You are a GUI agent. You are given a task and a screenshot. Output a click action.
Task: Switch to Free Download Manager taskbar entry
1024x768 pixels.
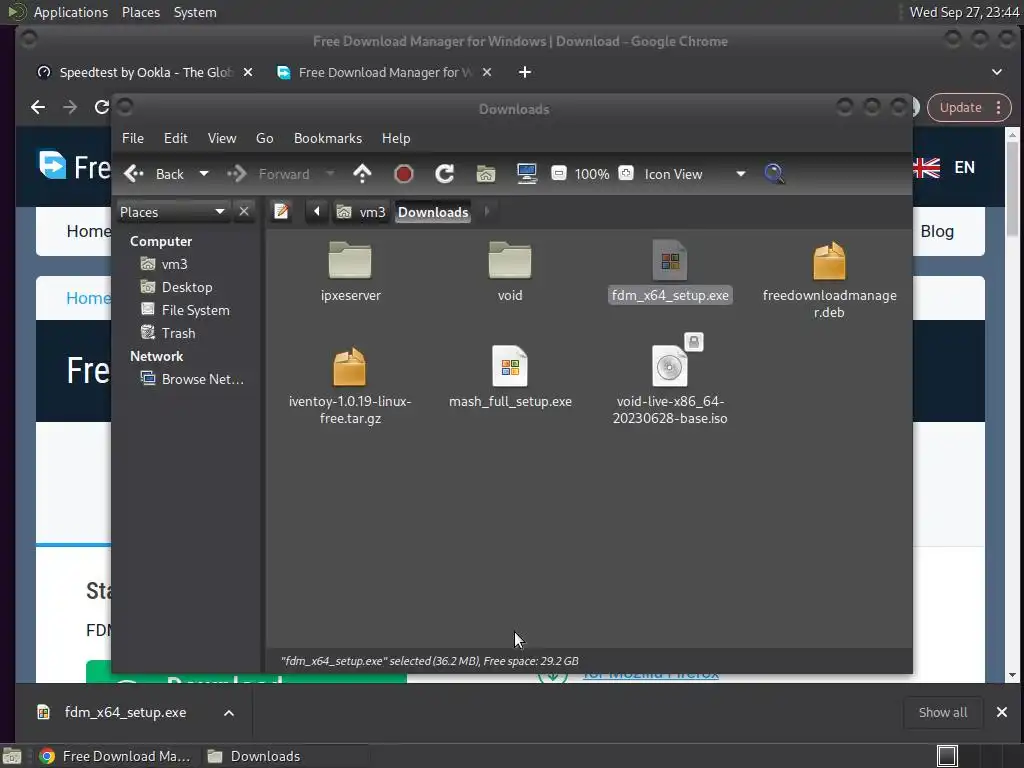pos(115,756)
